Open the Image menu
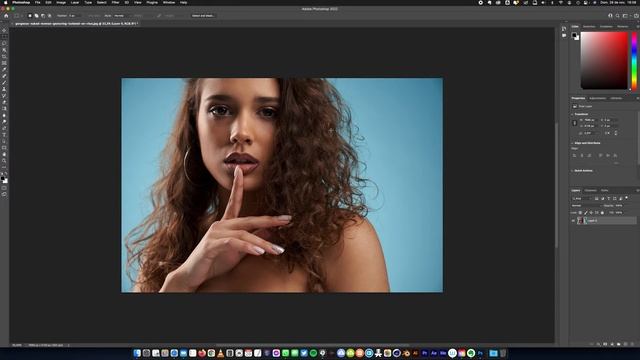640x360 pixels. 61,2
